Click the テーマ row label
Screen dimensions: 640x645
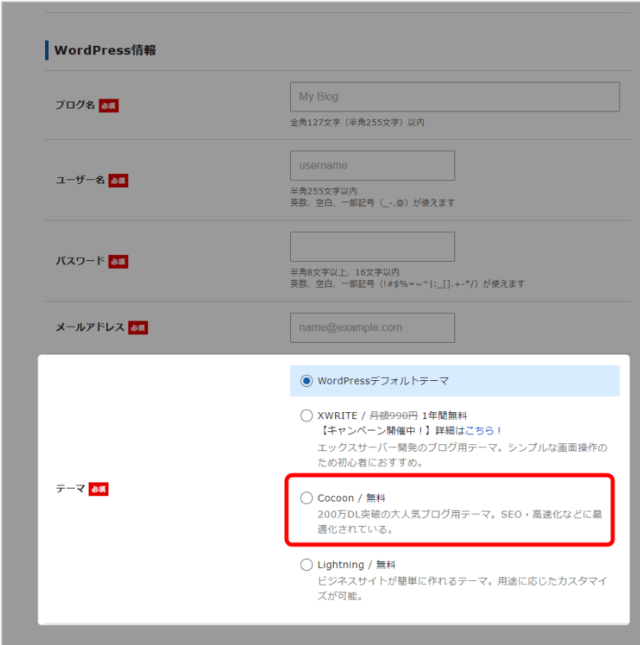click(70, 489)
